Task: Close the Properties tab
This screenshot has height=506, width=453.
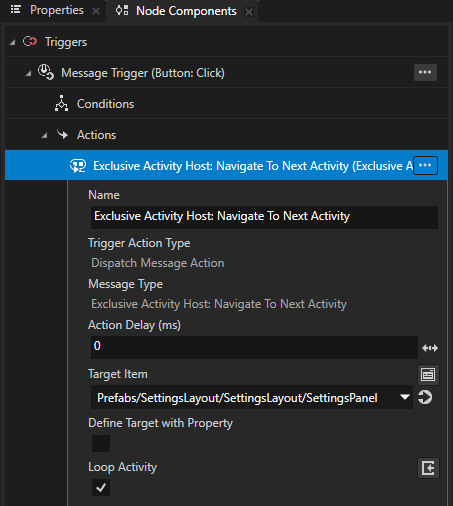Action: pyautogui.click(x=96, y=11)
